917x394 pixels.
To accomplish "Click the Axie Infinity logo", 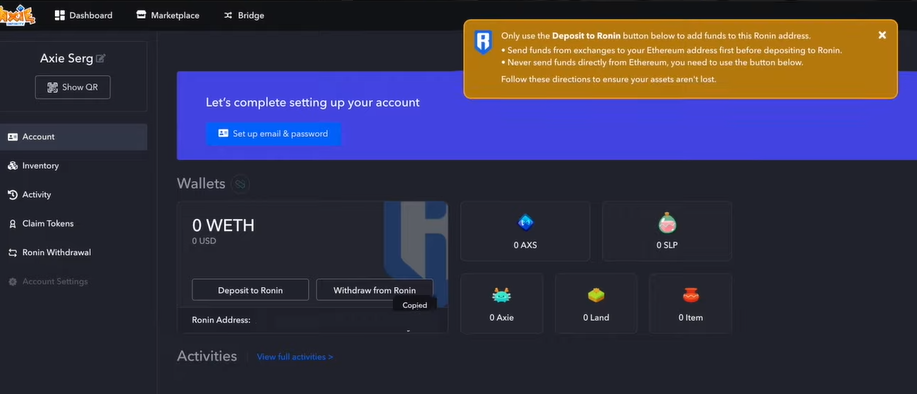I will tap(18, 15).
